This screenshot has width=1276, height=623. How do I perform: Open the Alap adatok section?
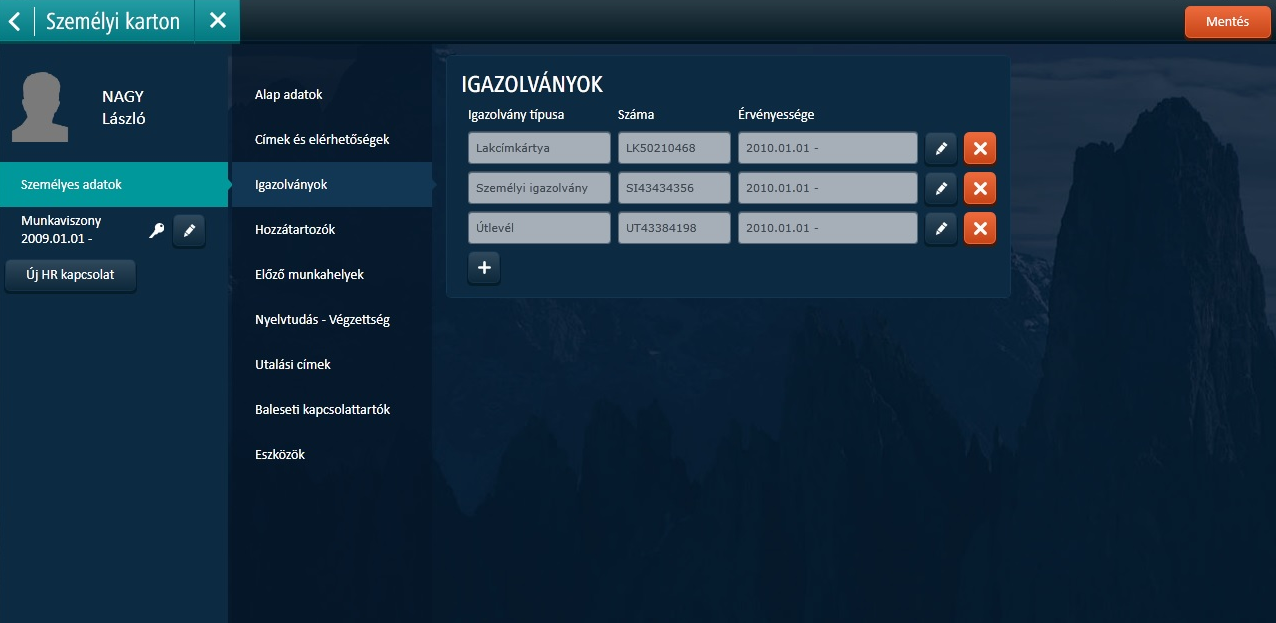click(289, 95)
